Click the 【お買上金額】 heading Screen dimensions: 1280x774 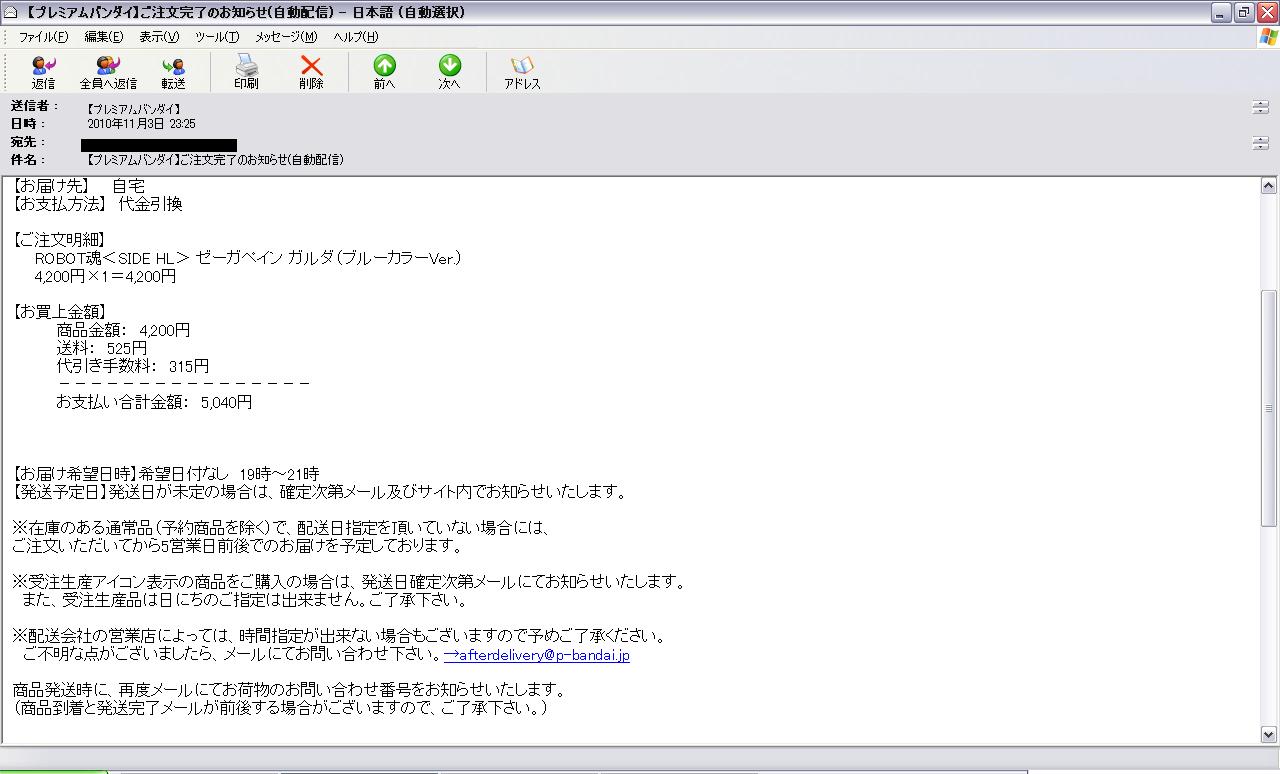click(59, 312)
